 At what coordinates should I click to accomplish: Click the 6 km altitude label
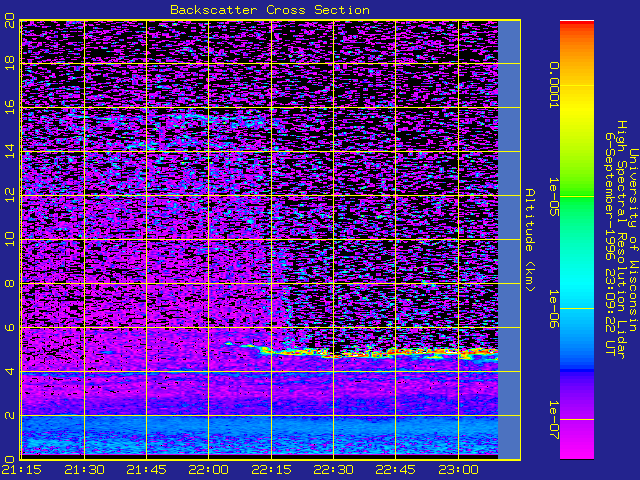[9, 327]
